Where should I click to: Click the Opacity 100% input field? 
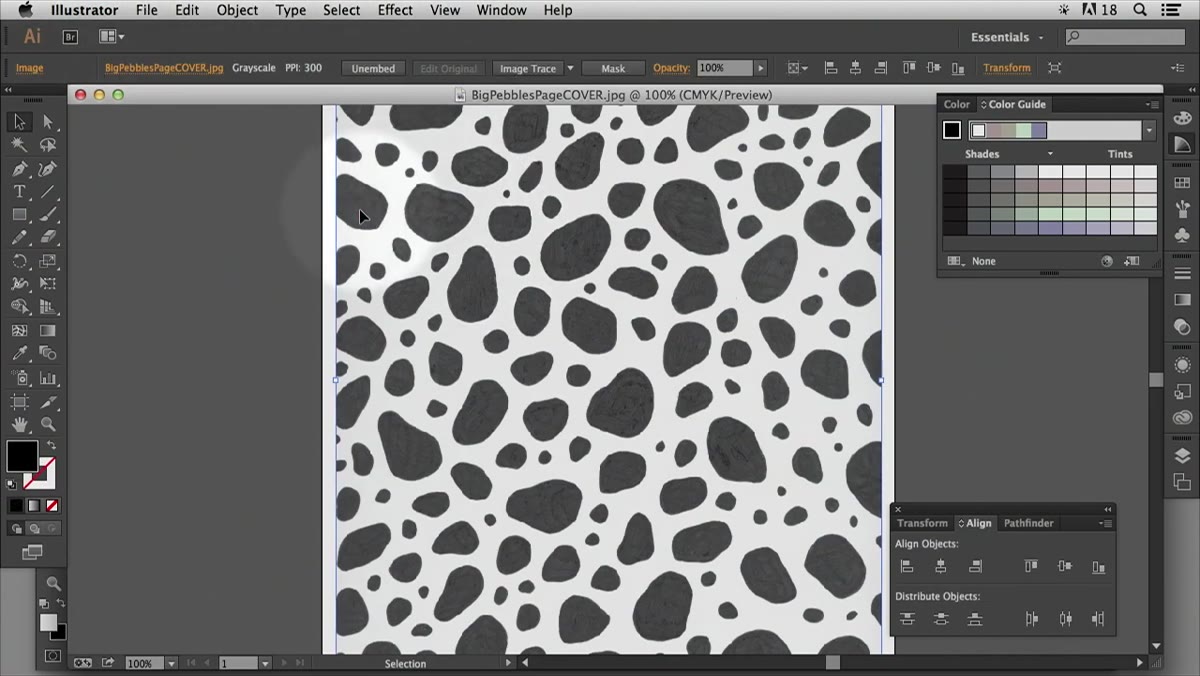[x=725, y=68]
